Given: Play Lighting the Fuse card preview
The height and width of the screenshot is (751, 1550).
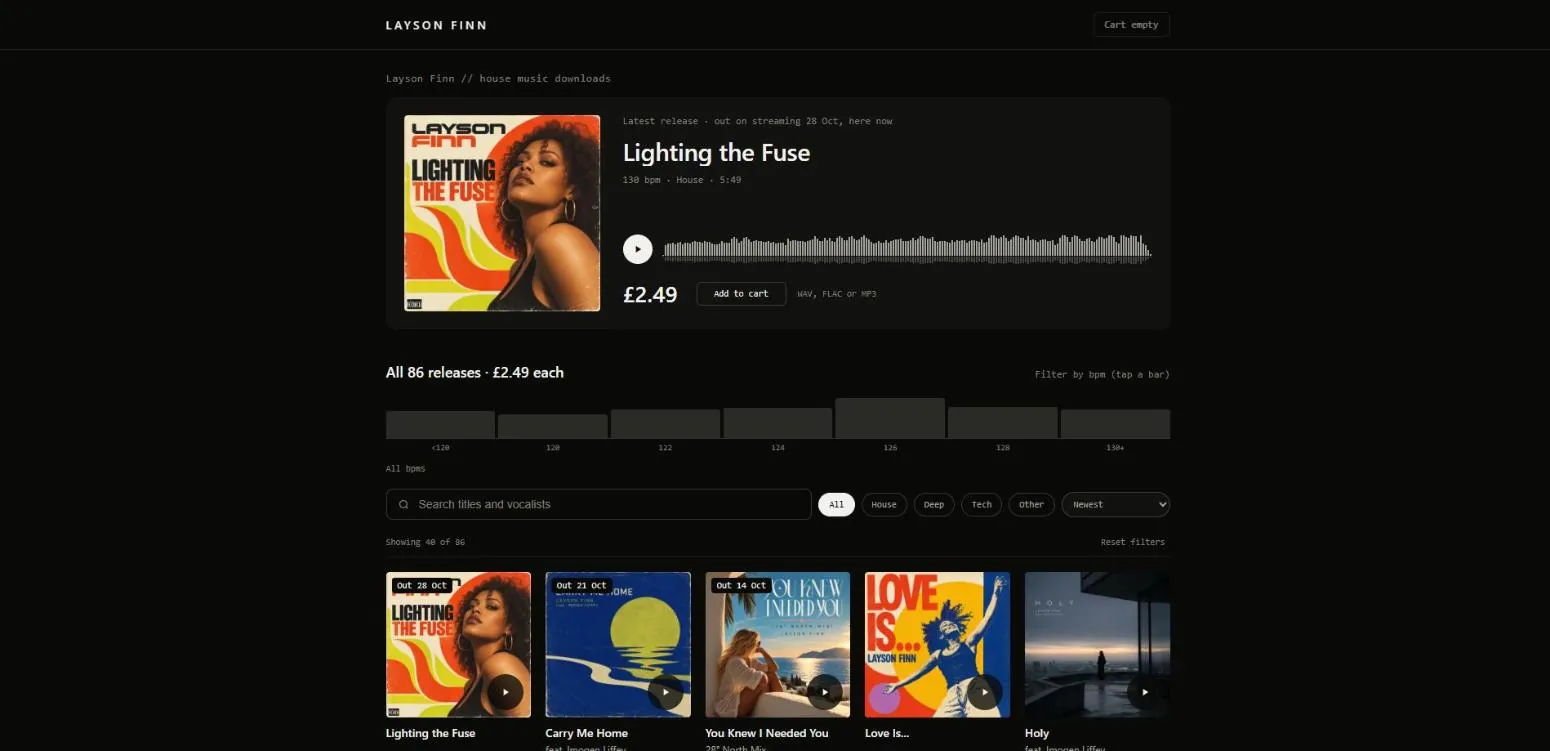Looking at the screenshot, I should coord(505,692).
